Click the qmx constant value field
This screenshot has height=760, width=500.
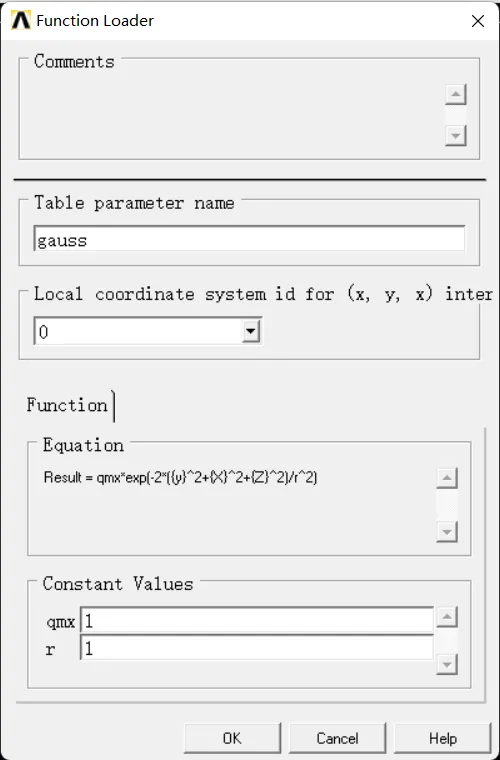coord(257,621)
